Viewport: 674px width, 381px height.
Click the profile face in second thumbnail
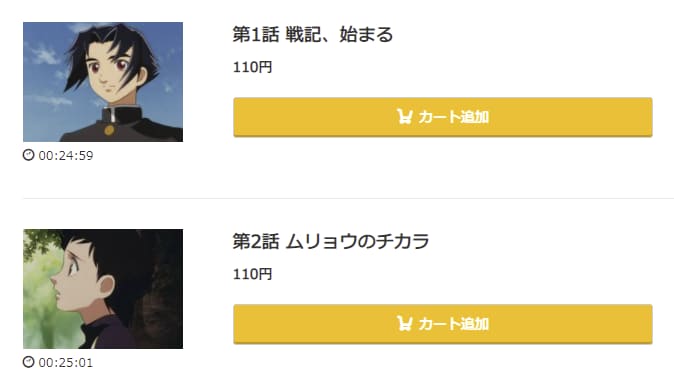(x=73, y=280)
